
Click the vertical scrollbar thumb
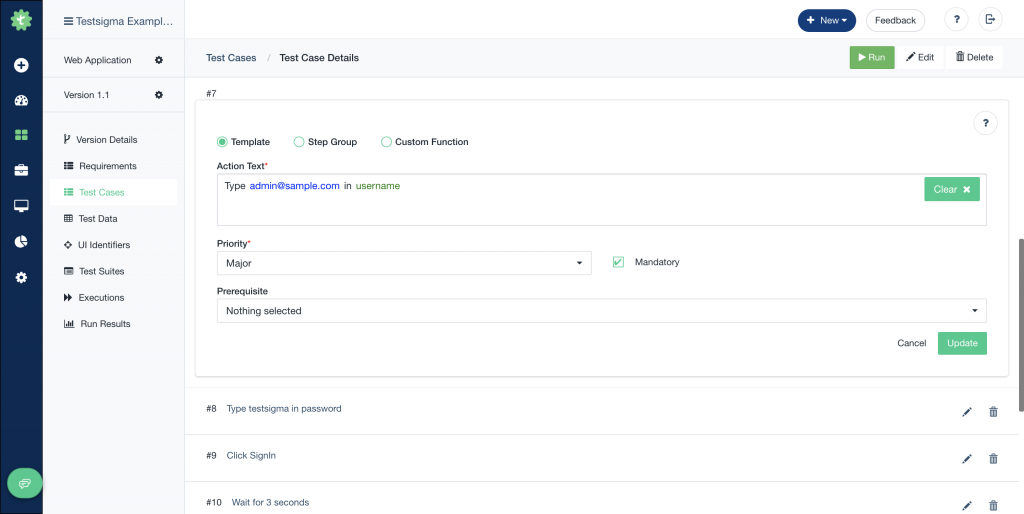coord(1021,325)
